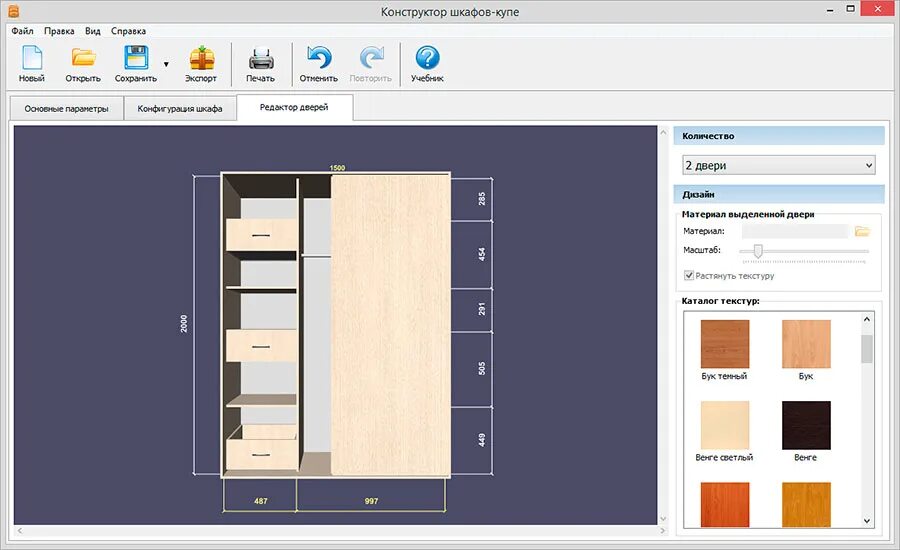Click the canvas horizontal scrollbar right arrow
This screenshot has width=900, height=550.
click(663, 530)
